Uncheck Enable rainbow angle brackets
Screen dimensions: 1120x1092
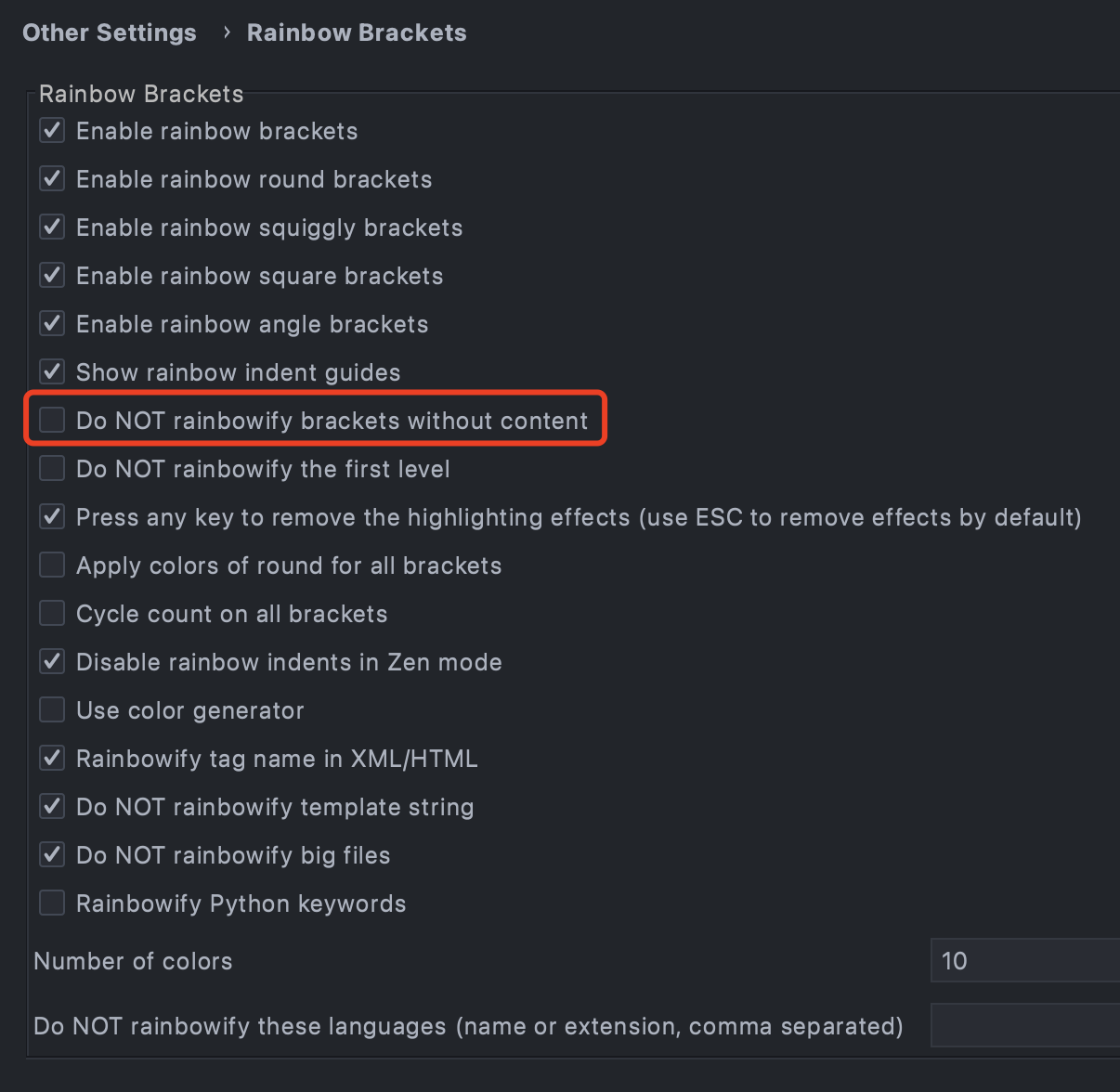click(52, 323)
